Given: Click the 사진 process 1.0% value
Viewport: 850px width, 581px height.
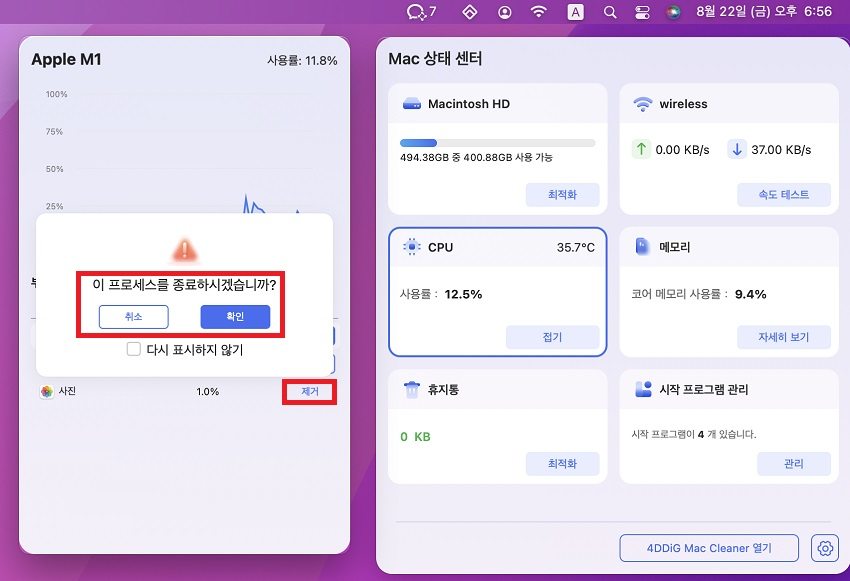Looking at the screenshot, I should click(208, 391).
